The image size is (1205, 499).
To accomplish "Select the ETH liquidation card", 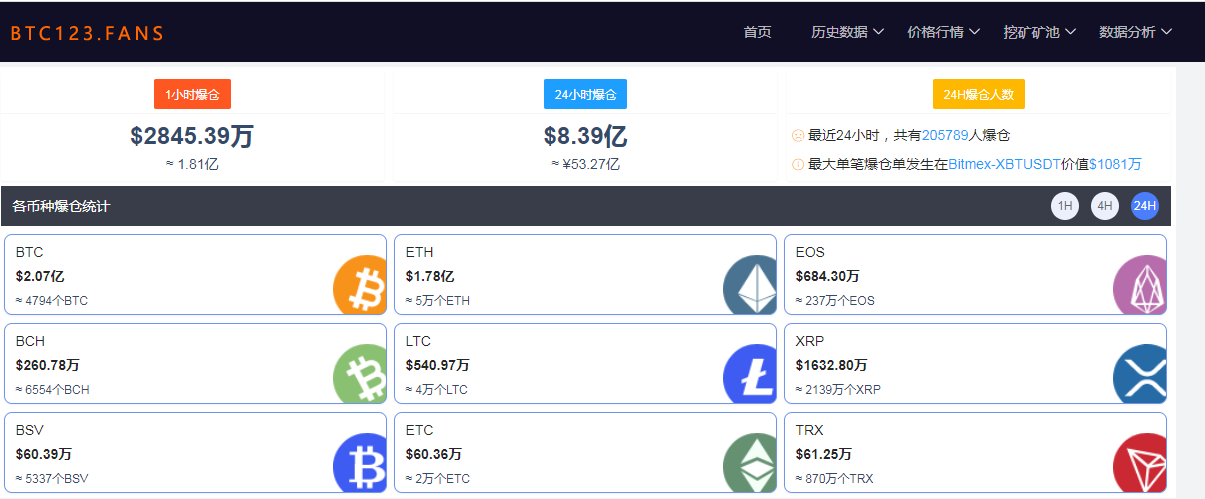I will (x=585, y=274).
